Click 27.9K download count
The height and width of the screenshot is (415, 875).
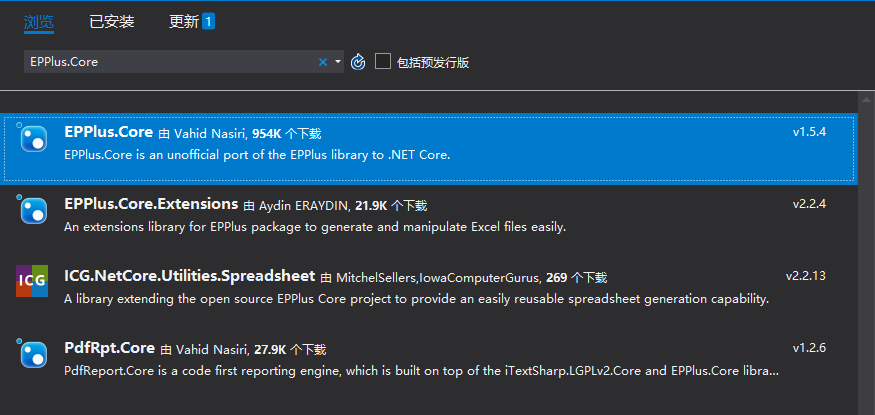pos(270,350)
